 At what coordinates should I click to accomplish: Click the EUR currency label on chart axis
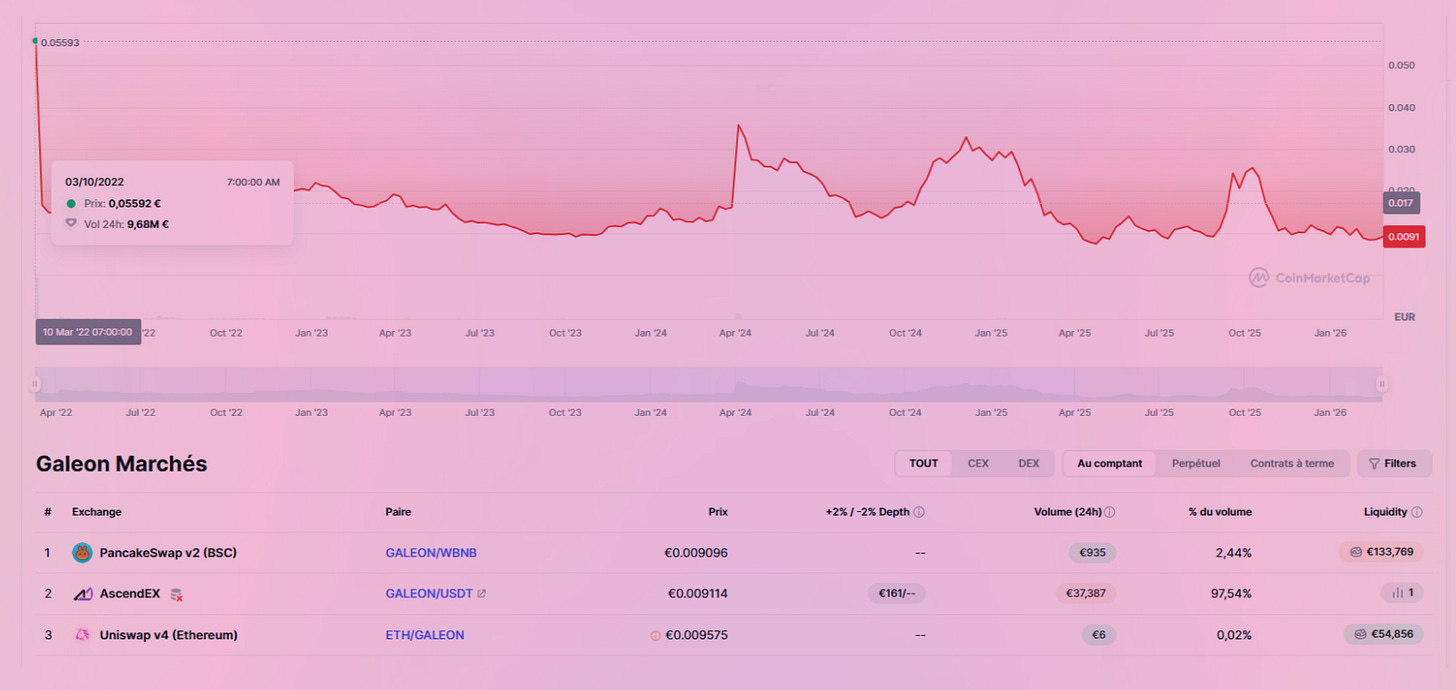click(x=1404, y=317)
